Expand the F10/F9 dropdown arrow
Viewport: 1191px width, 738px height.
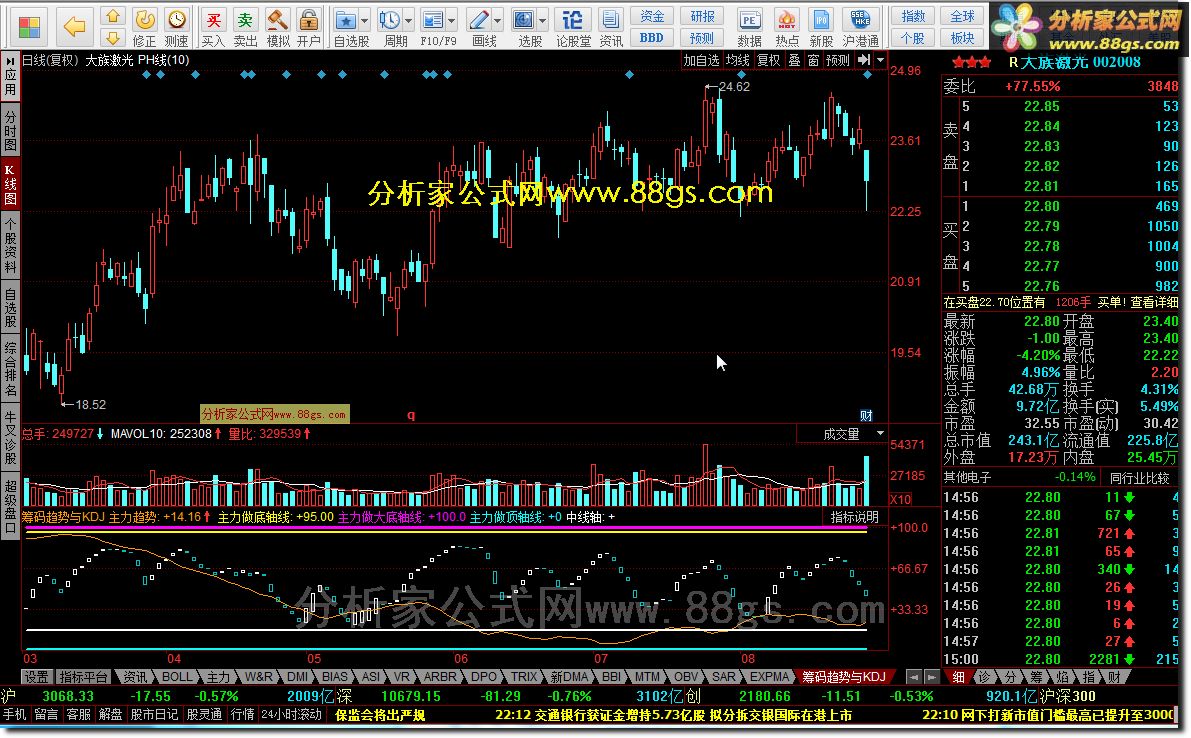[x=453, y=20]
